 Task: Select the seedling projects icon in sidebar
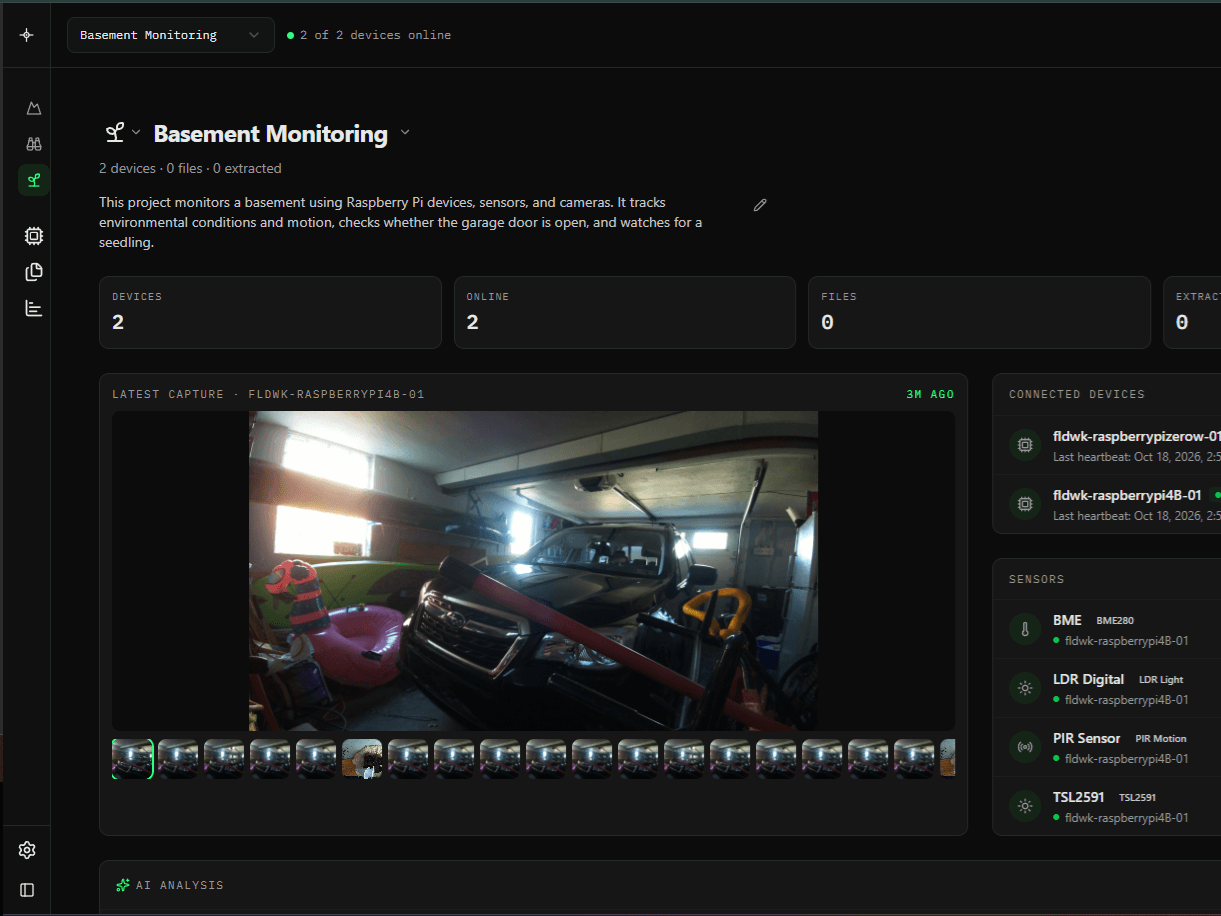point(34,180)
